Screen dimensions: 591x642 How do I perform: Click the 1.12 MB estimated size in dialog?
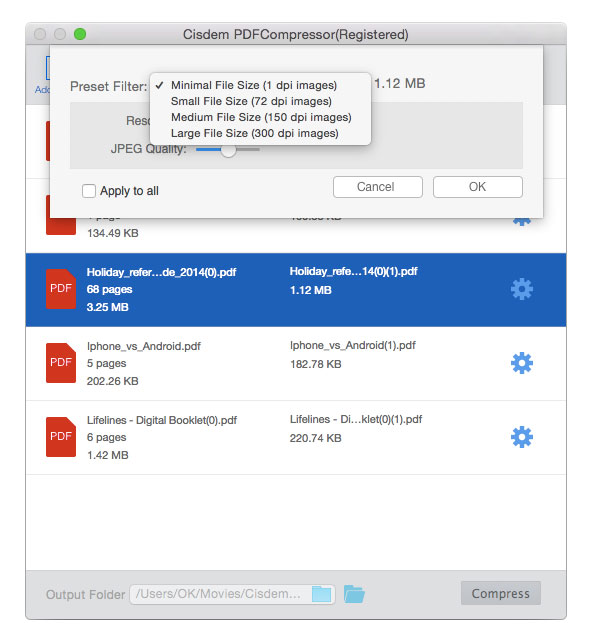pos(400,84)
